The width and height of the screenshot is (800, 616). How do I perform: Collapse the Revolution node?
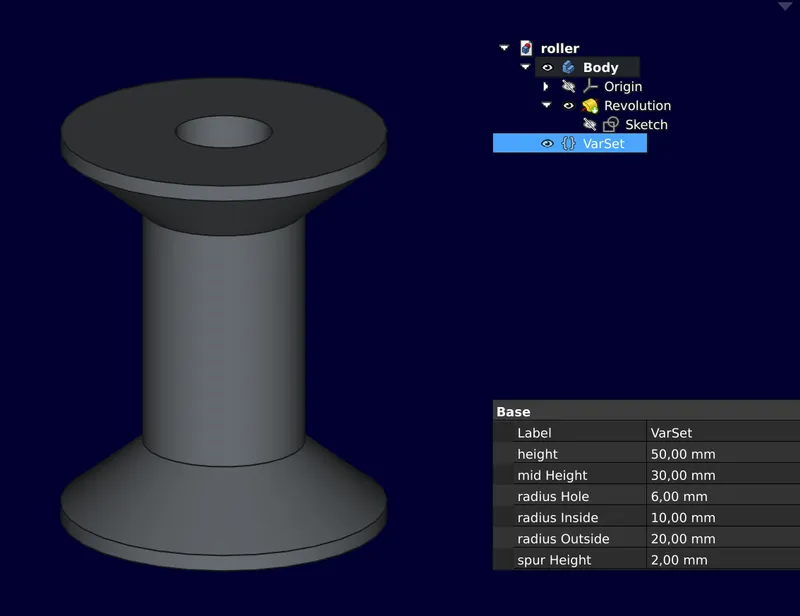coord(546,105)
